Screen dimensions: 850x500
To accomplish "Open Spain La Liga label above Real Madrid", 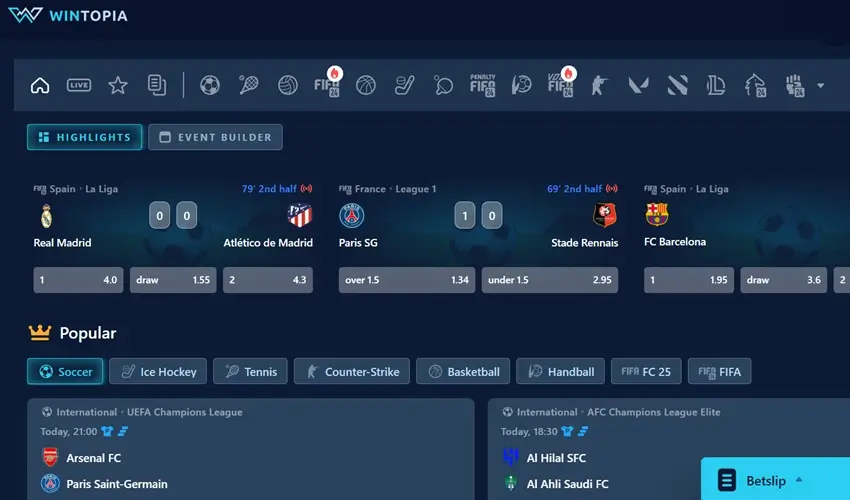I will coord(76,189).
